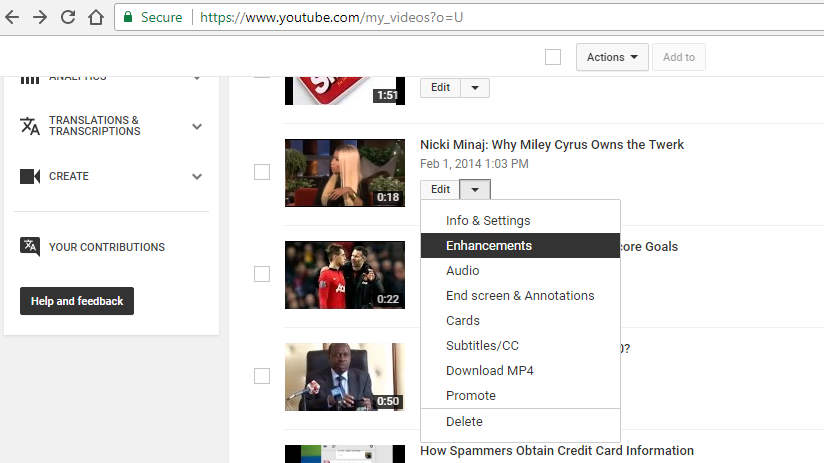
Task: Select Download MP4 menu item
Action: click(x=520, y=371)
